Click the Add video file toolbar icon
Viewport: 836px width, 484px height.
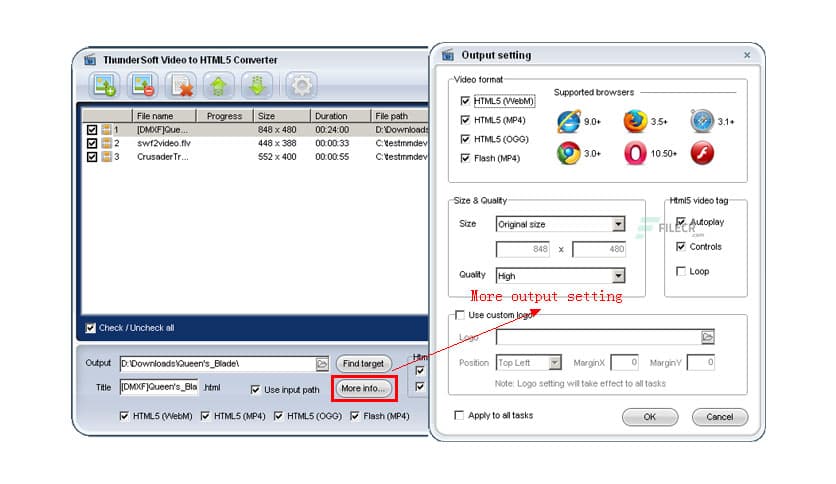pyautogui.click(x=104, y=85)
